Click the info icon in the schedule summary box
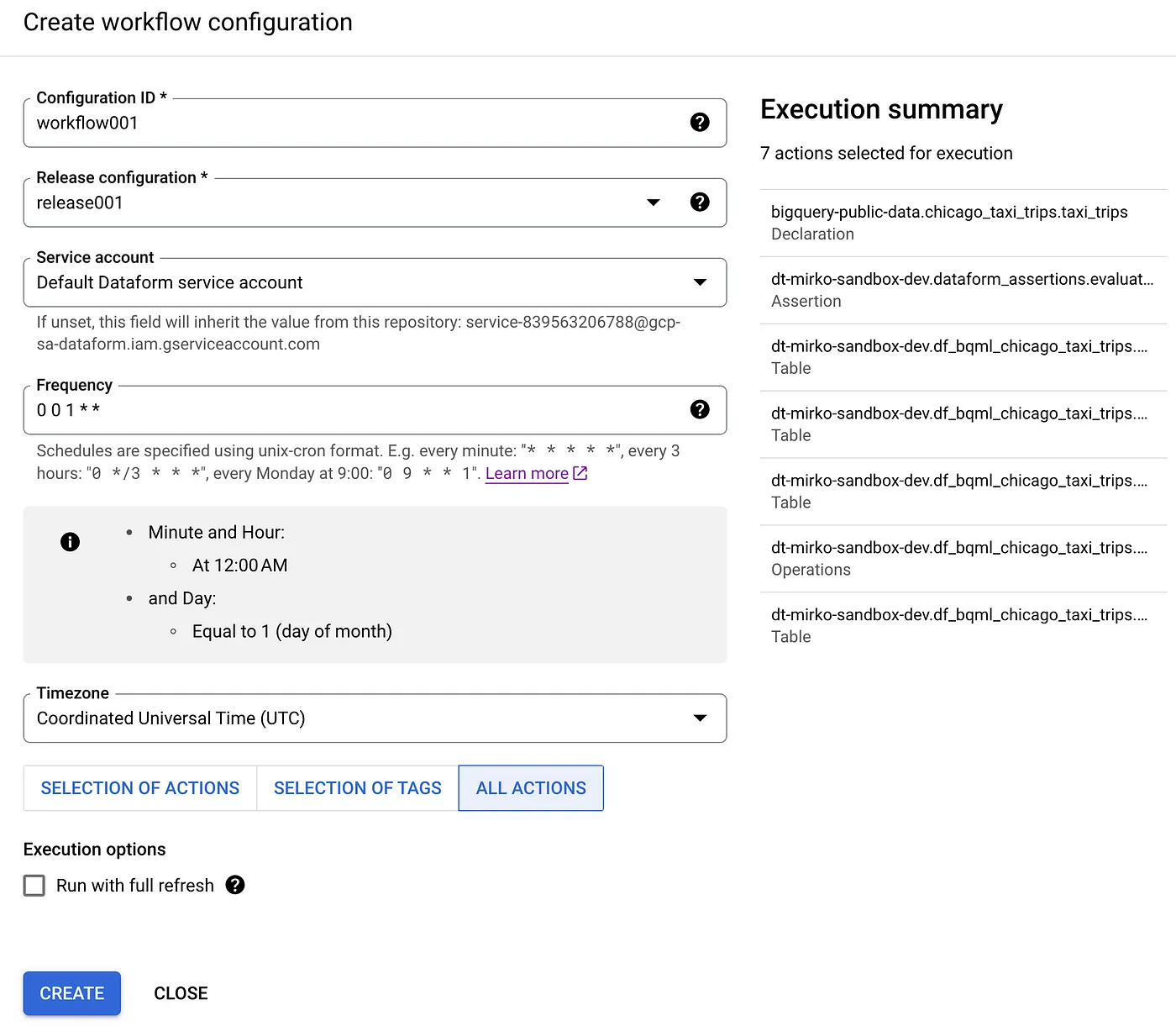Image resolution: width=1176 pixels, height=1026 pixels. (70, 542)
